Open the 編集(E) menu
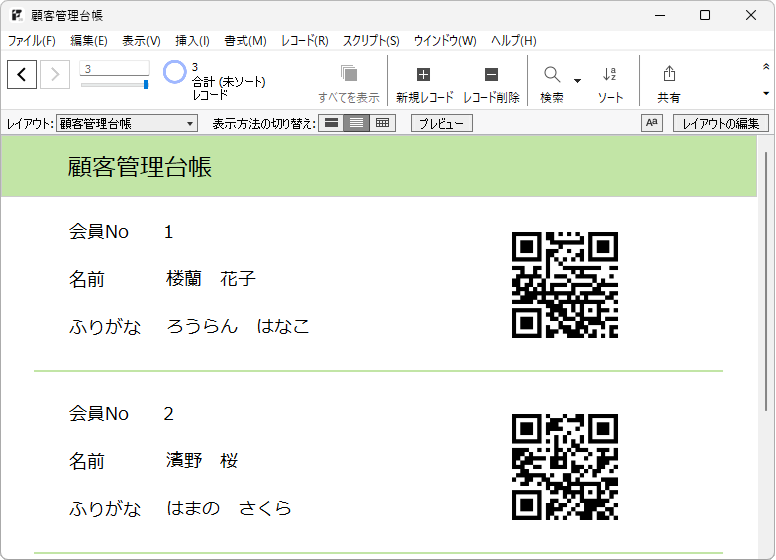Screen dimensions: 776x560 pyautogui.click(x=89, y=41)
